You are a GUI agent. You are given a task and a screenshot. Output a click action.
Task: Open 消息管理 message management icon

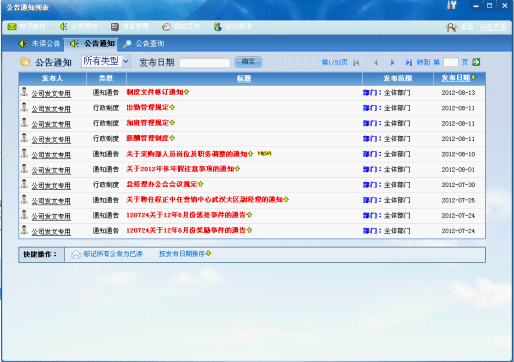point(115,27)
